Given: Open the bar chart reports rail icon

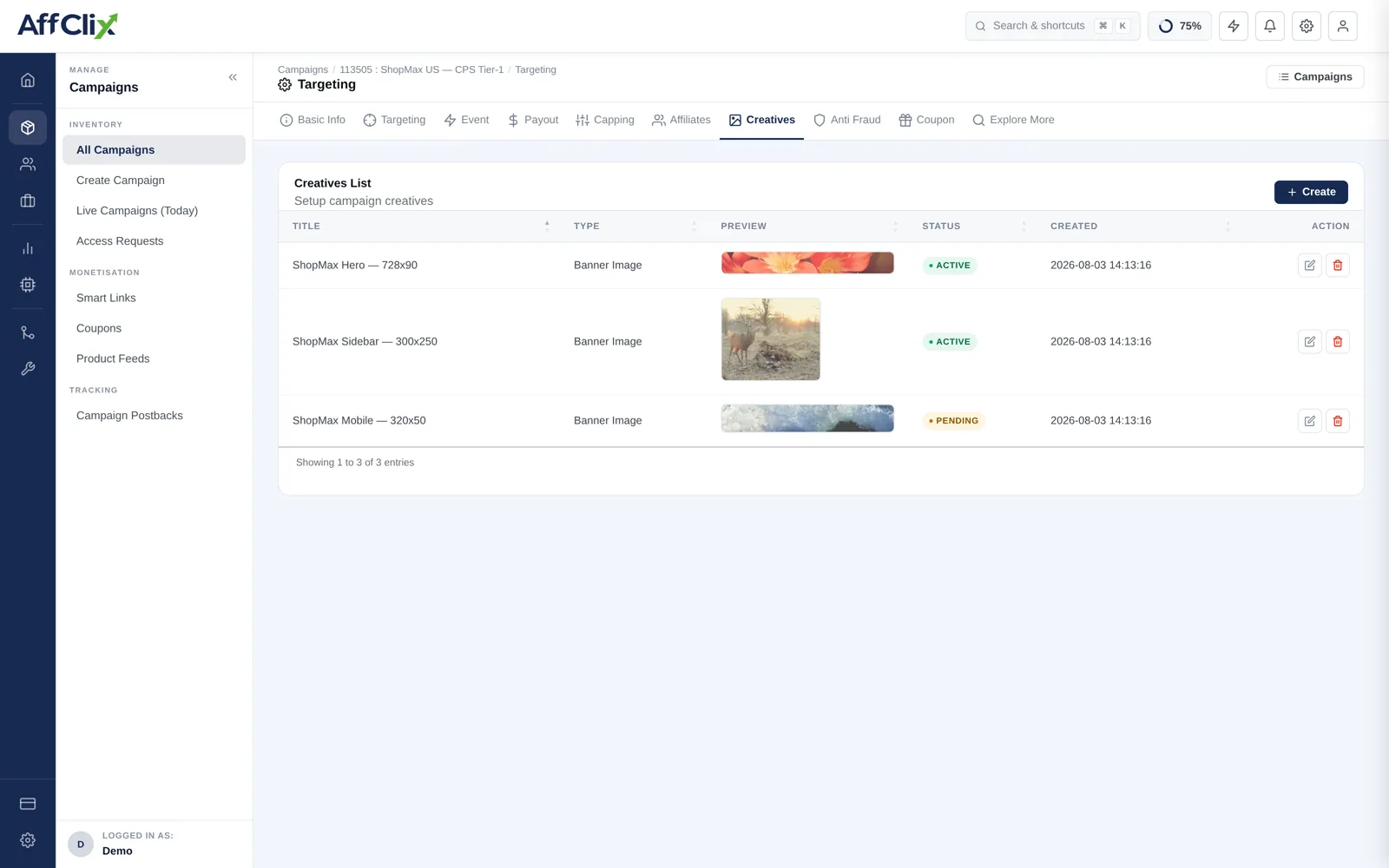Looking at the screenshot, I should tap(28, 248).
